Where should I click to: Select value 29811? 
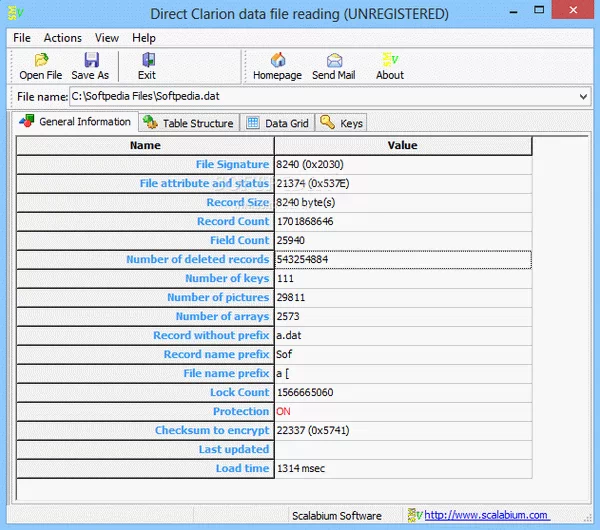click(x=291, y=297)
